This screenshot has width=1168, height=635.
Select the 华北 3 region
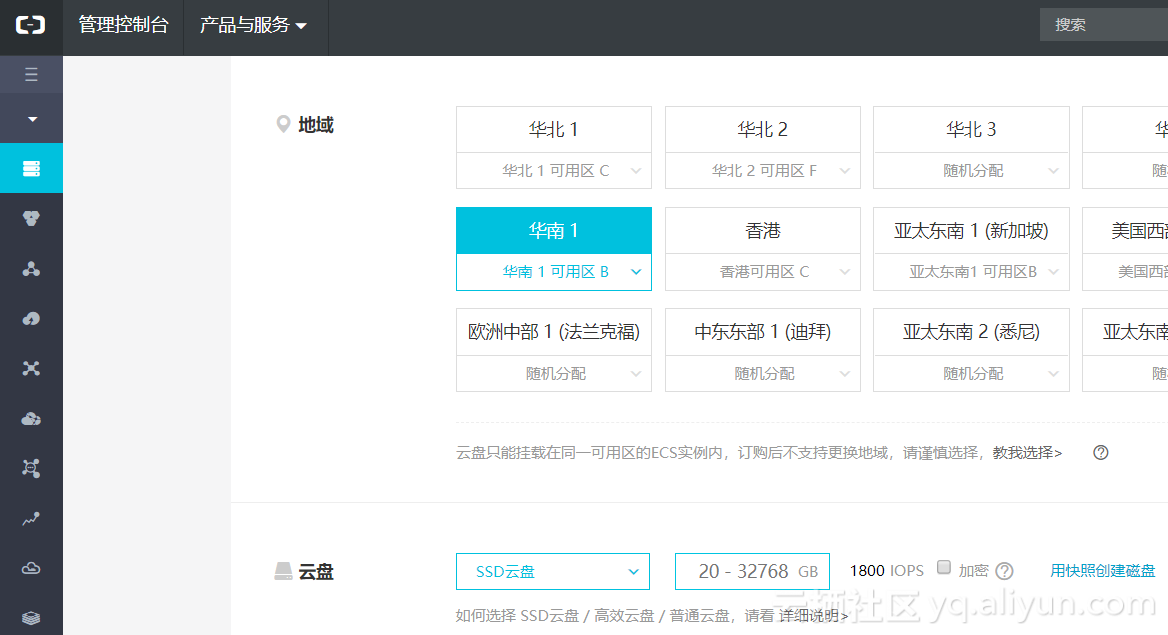tap(971, 130)
